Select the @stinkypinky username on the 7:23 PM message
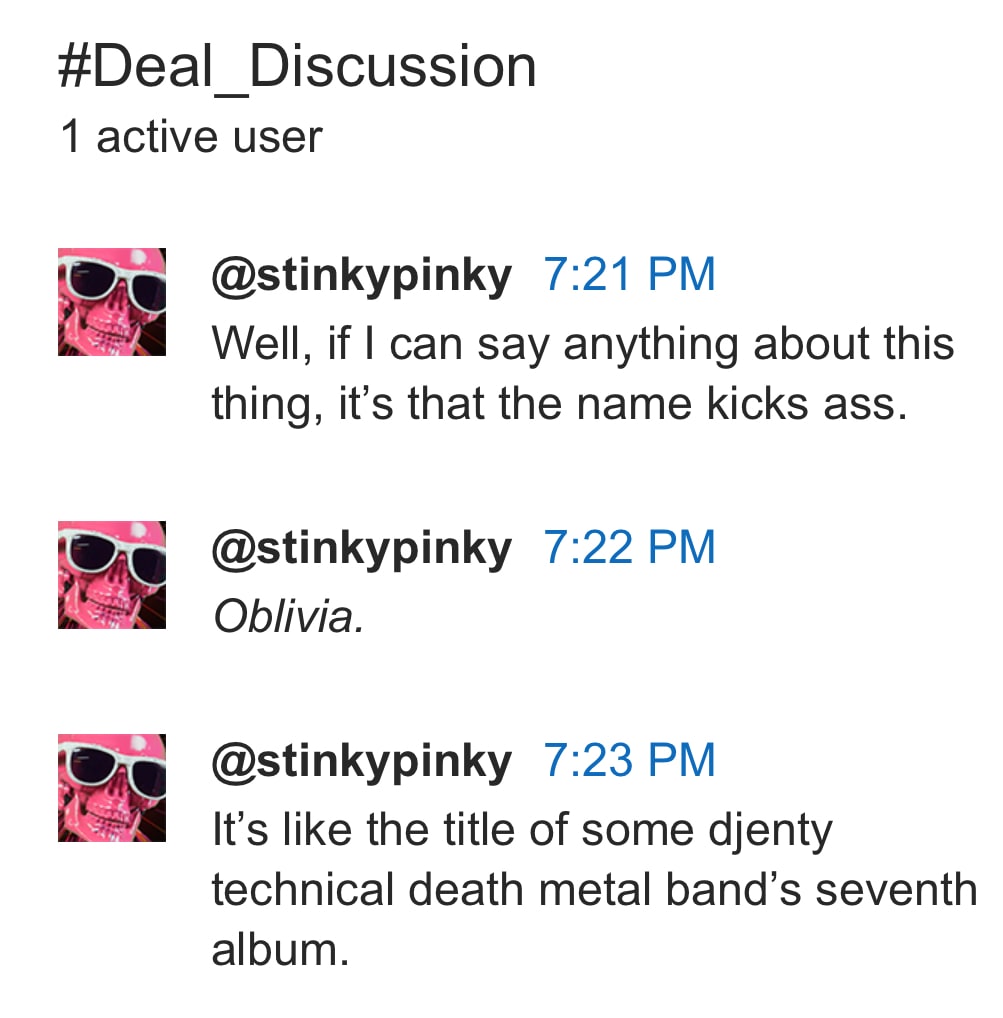Image resolution: width=1003 pixels, height=1018 pixels. (x=361, y=761)
